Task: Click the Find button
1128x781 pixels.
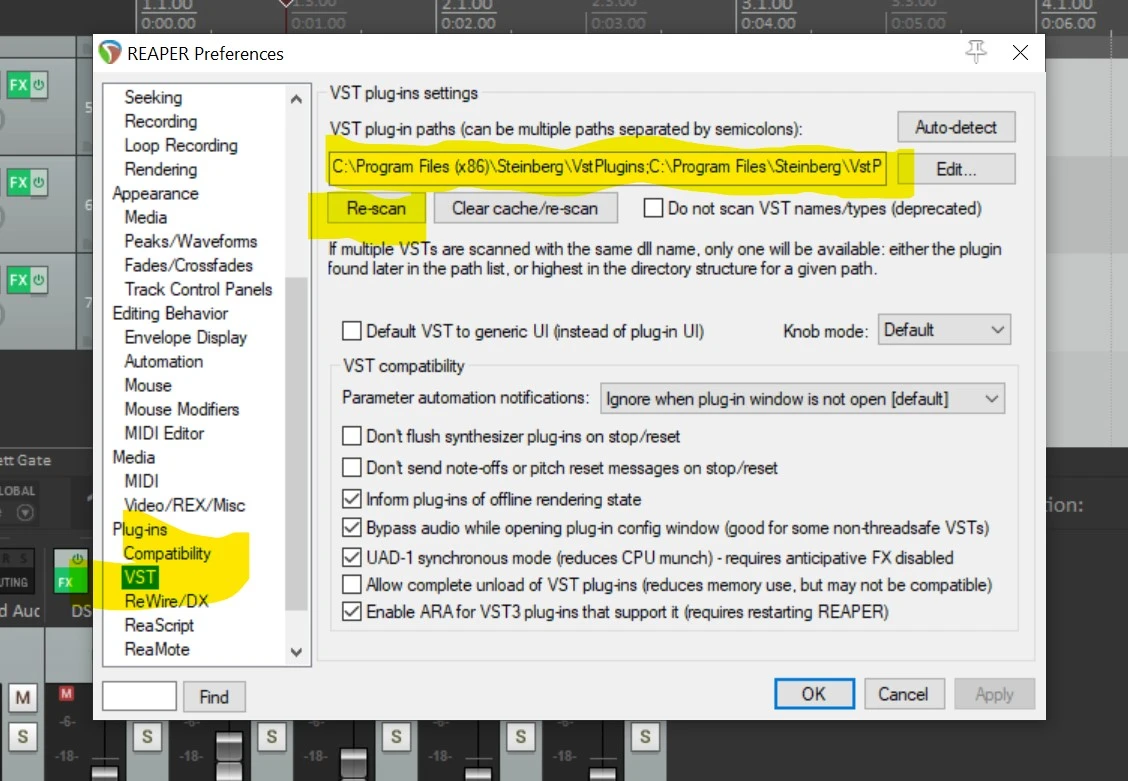Action: tap(214, 696)
